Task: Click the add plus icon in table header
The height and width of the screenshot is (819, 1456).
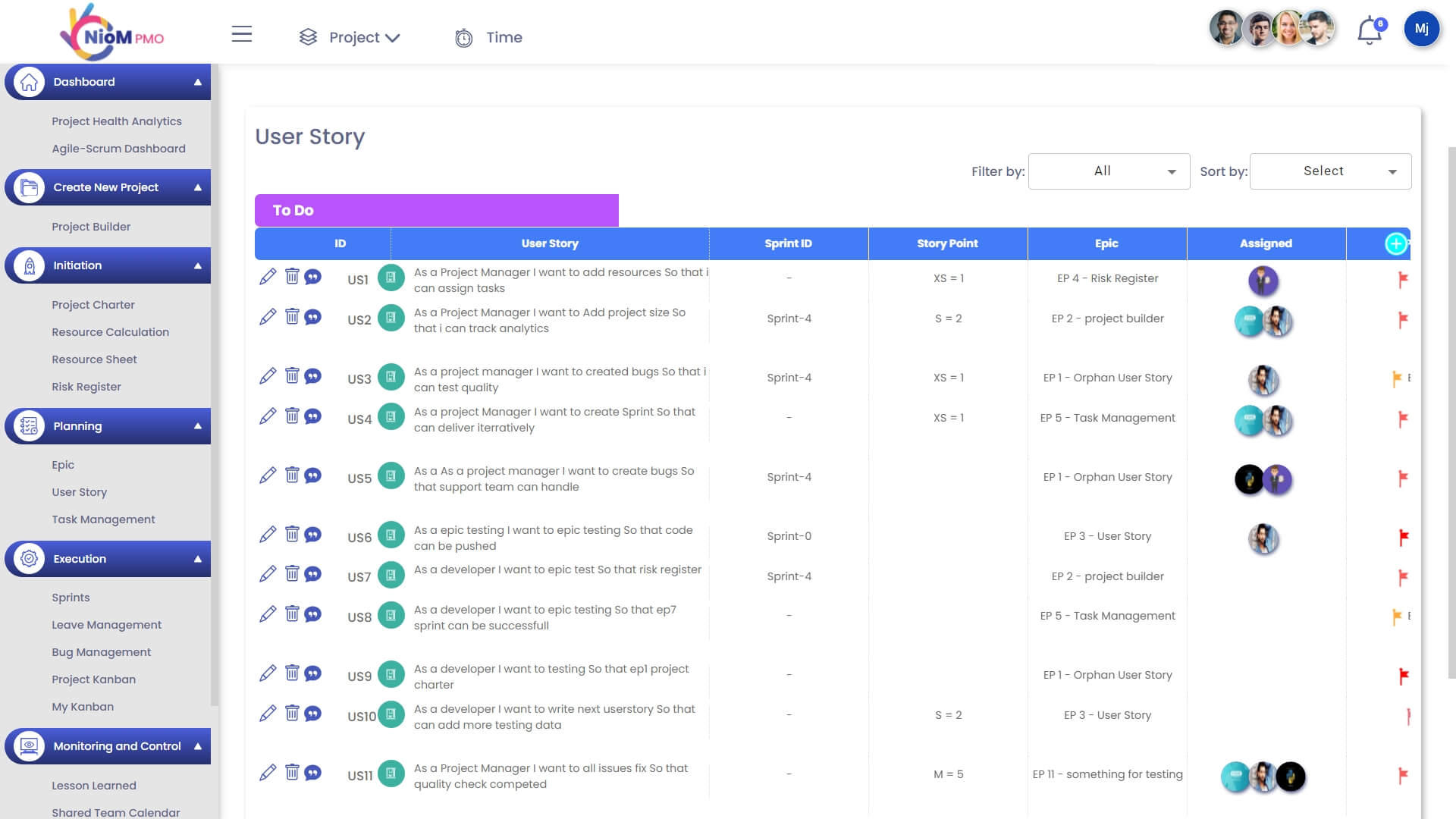Action: (x=1395, y=243)
